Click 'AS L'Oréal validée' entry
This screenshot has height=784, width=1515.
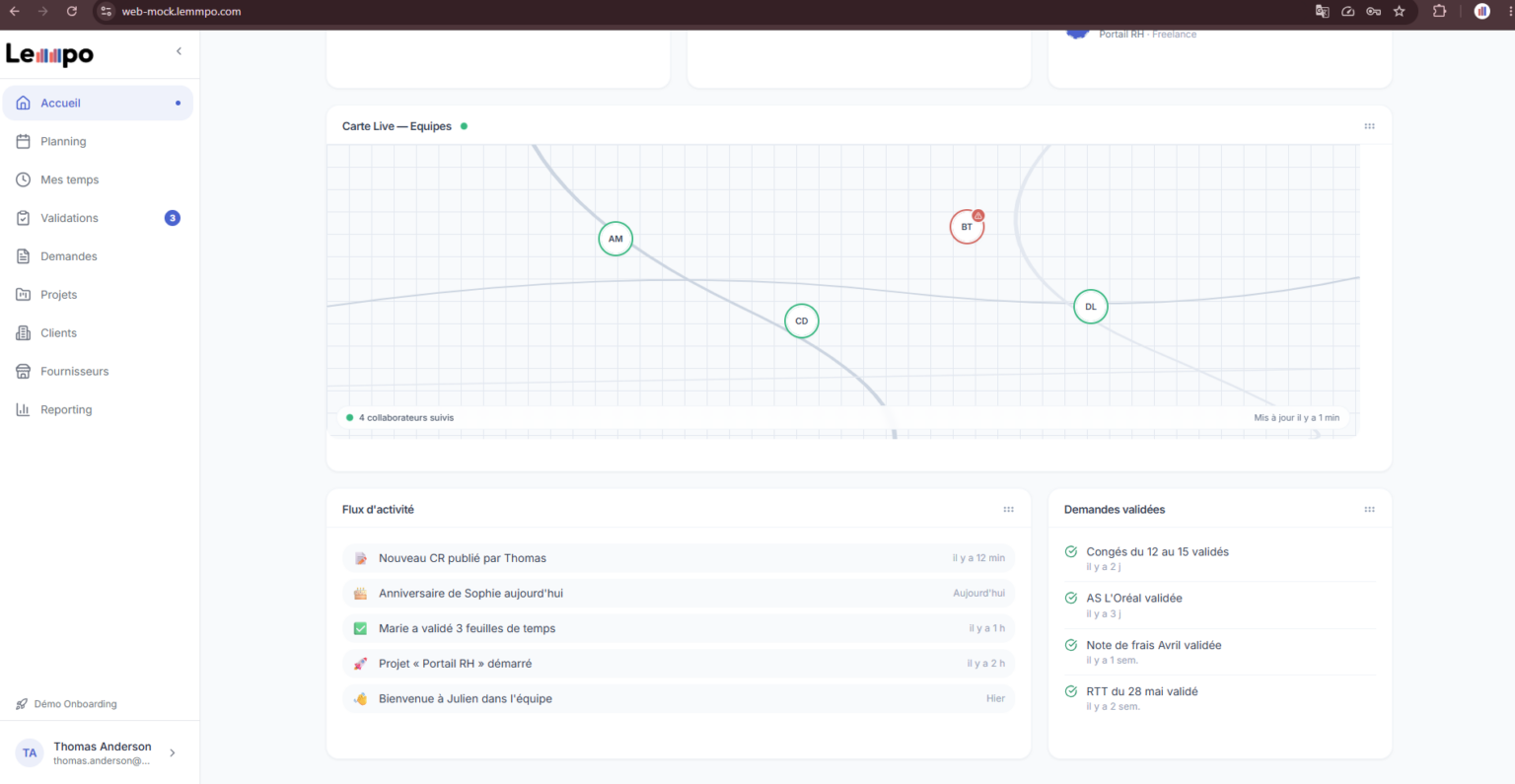(1220, 606)
